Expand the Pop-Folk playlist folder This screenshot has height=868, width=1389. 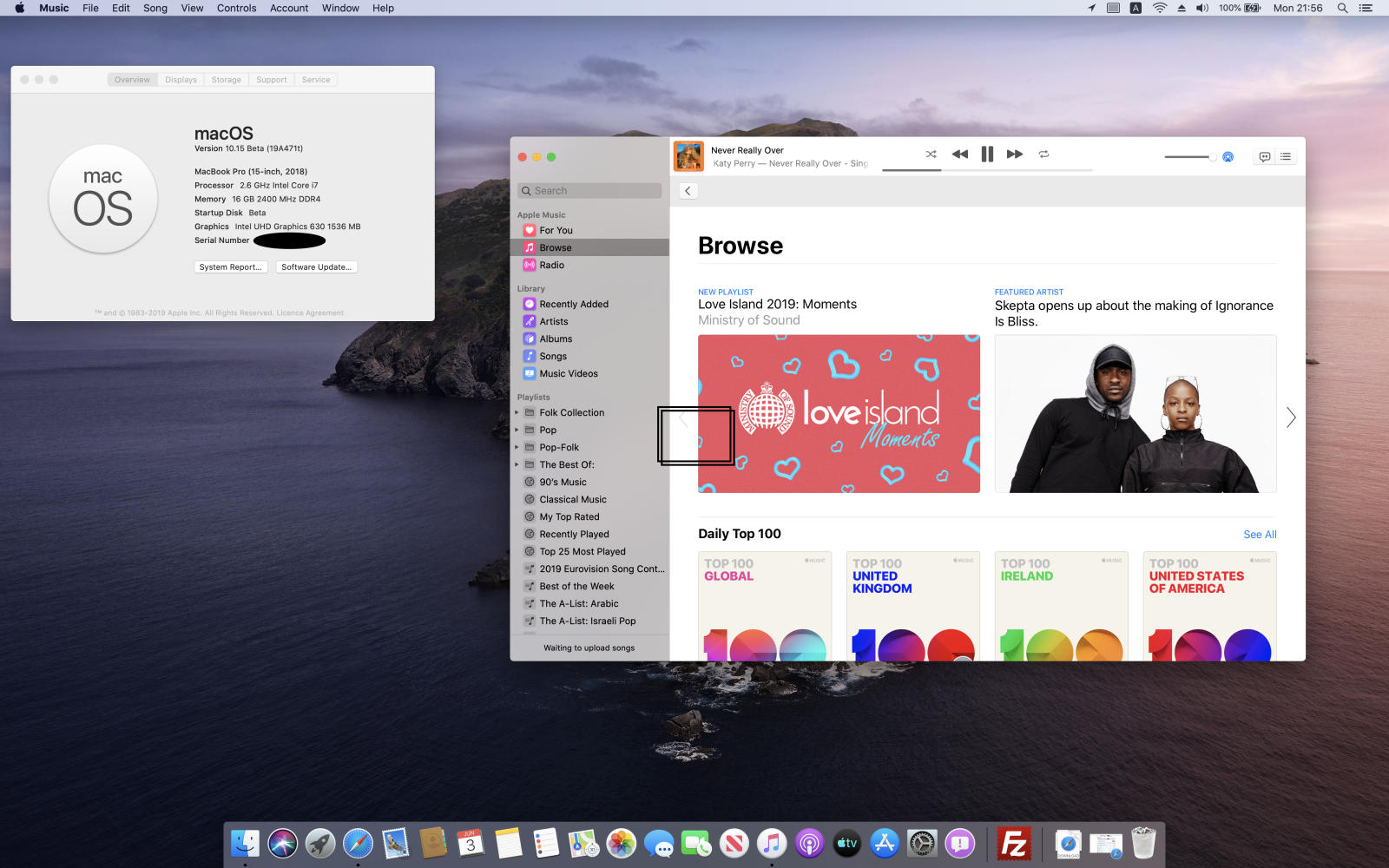pos(517,448)
